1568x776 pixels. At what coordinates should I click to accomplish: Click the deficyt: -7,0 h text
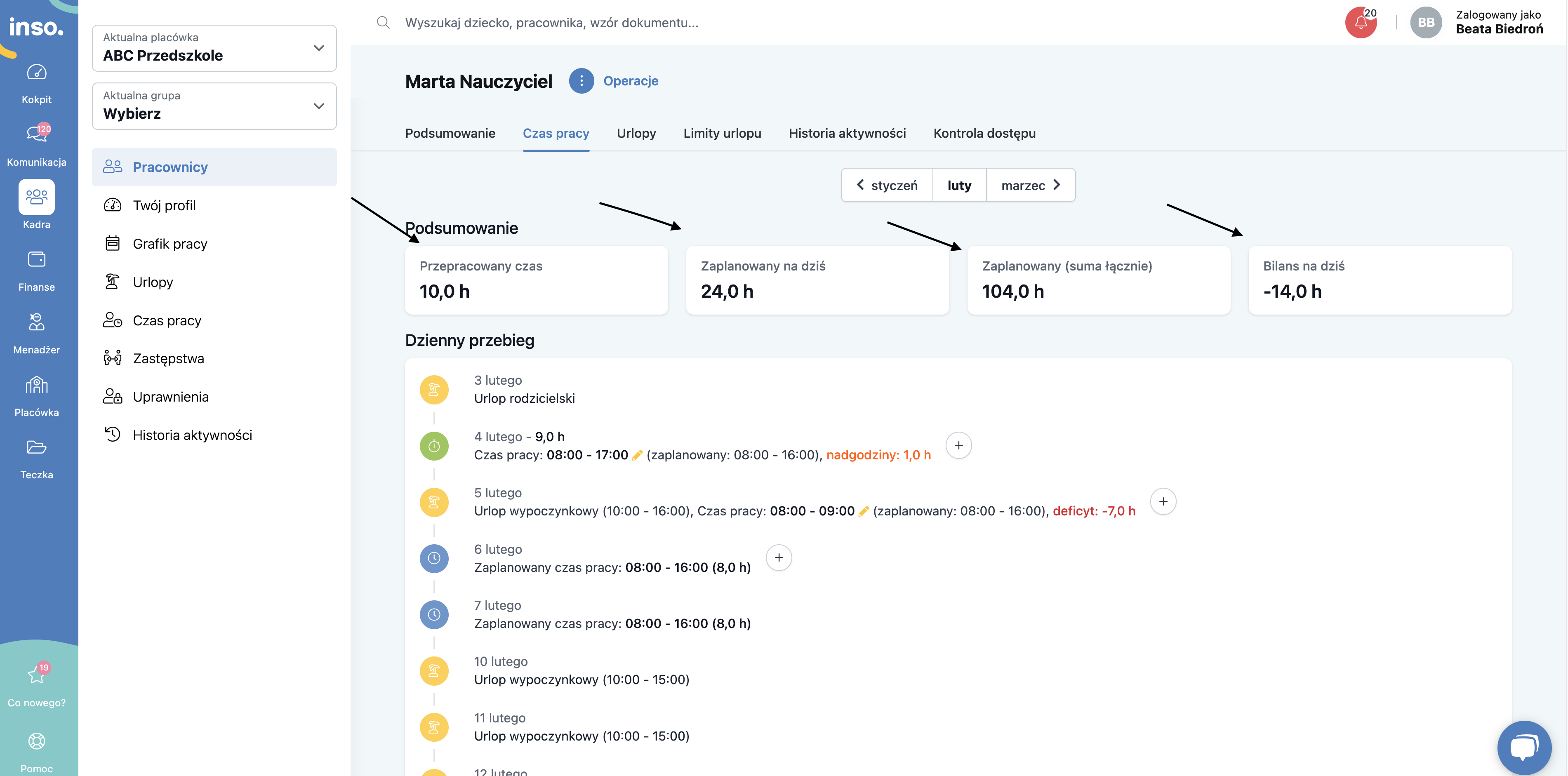coord(1094,511)
